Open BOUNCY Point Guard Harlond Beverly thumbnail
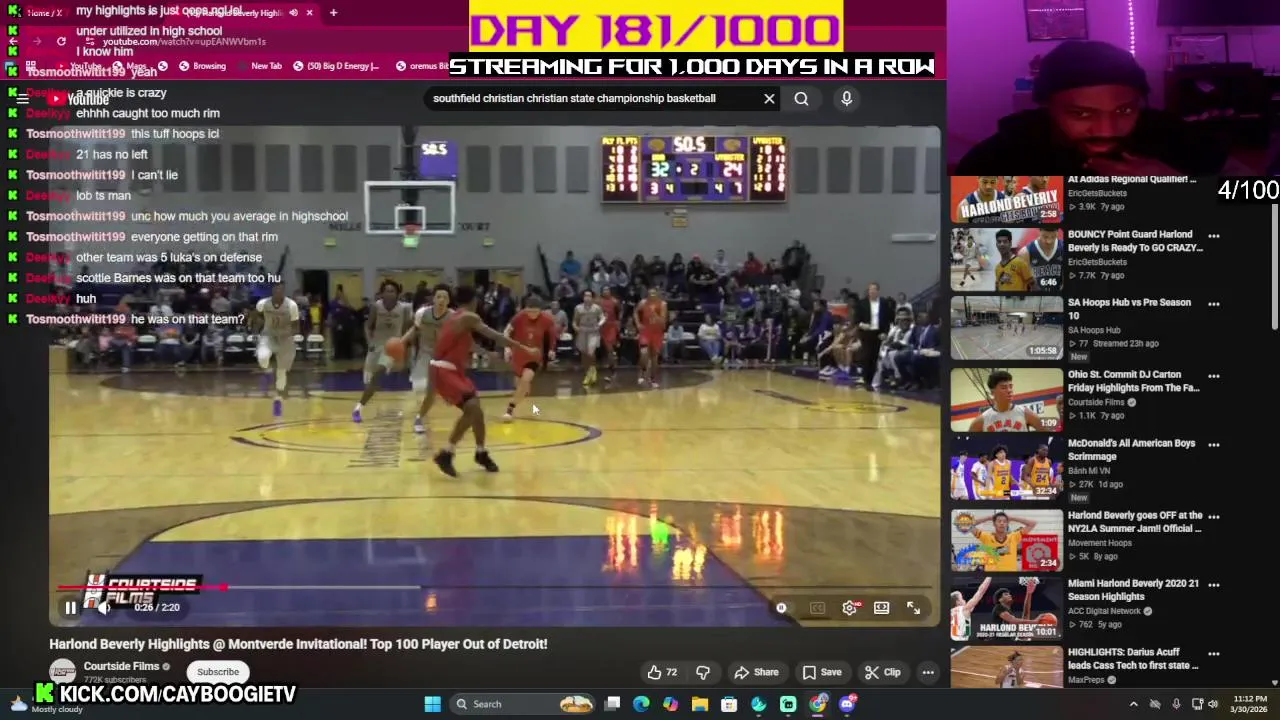 coord(1006,259)
